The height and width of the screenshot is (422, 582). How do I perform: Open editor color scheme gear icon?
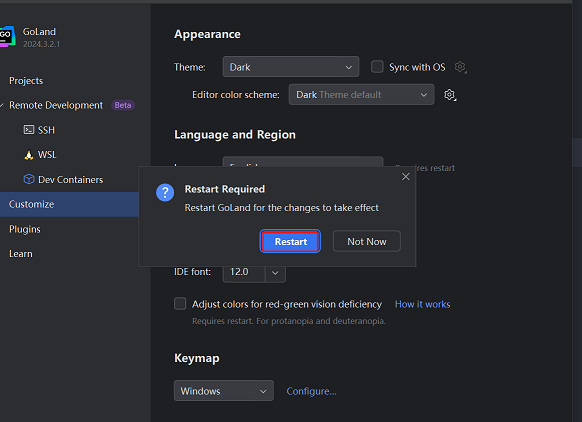[450, 95]
